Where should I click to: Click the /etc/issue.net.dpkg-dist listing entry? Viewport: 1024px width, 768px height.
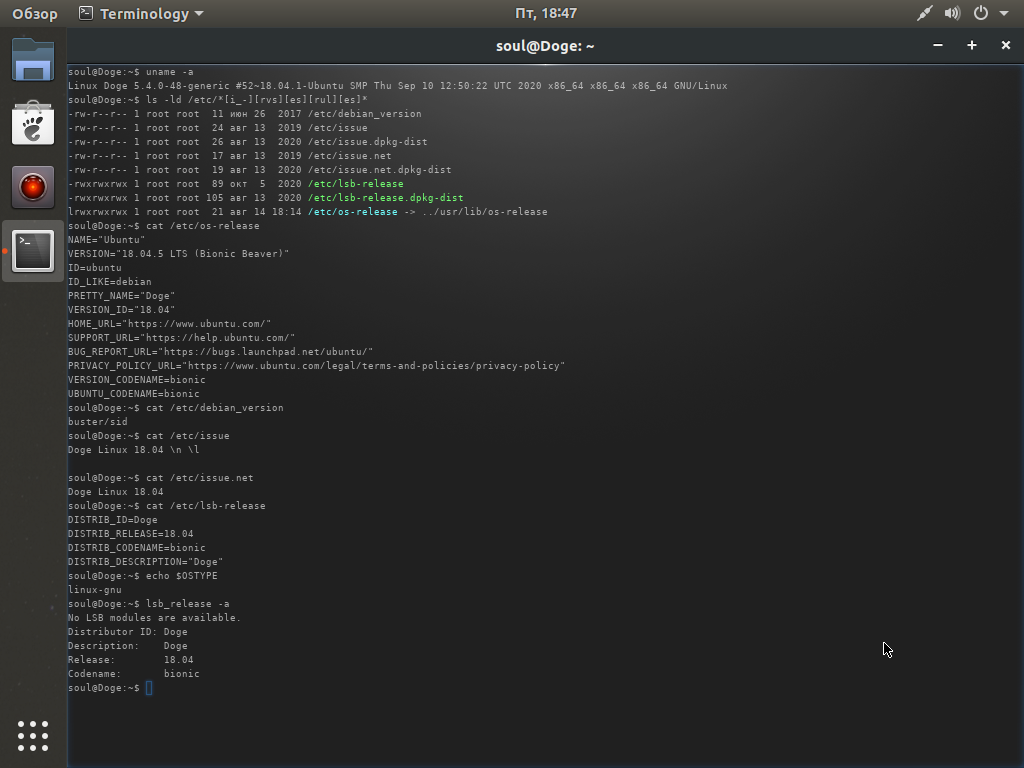click(x=379, y=170)
